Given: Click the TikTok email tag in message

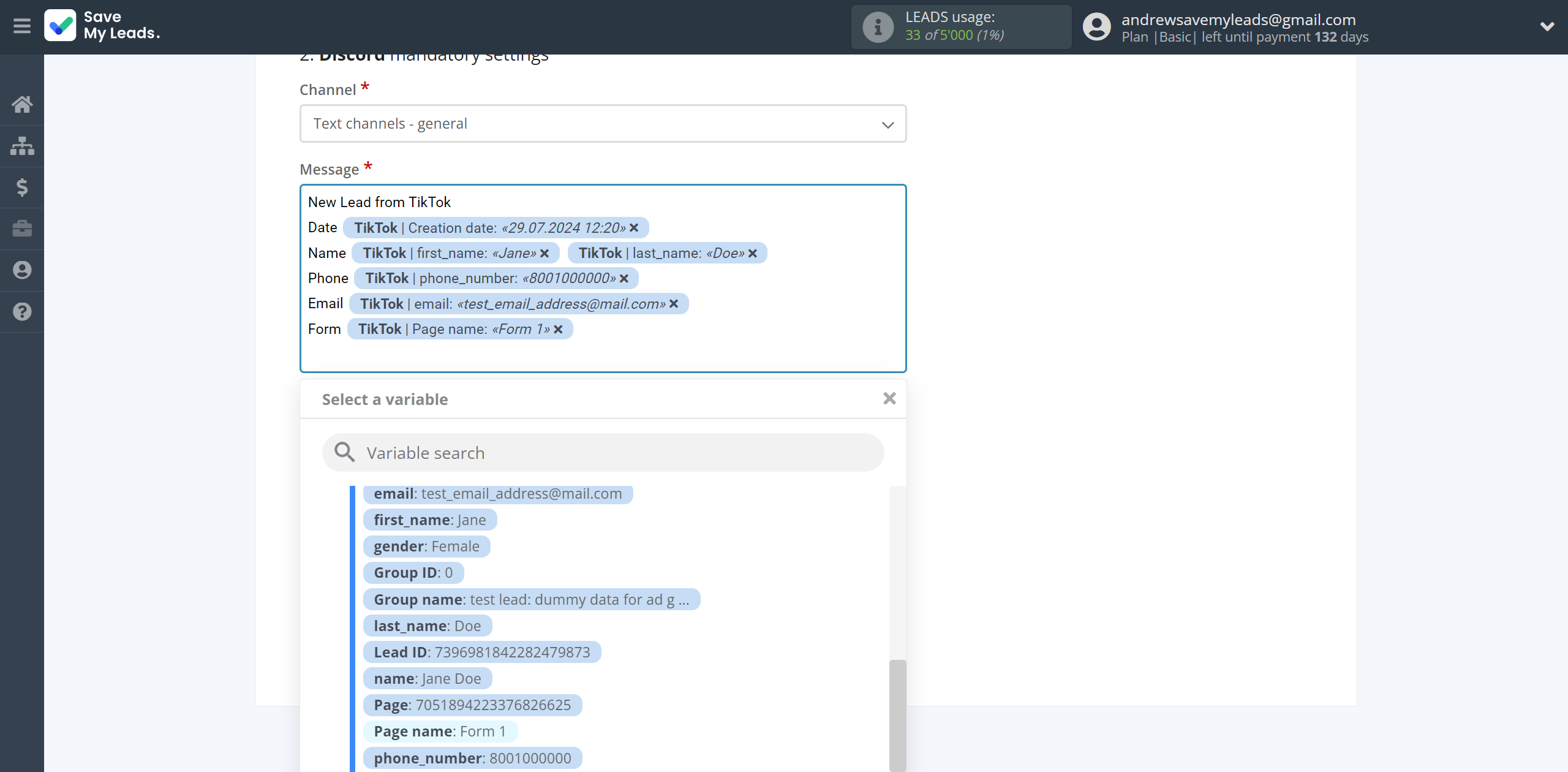Looking at the screenshot, I should coord(519,304).
